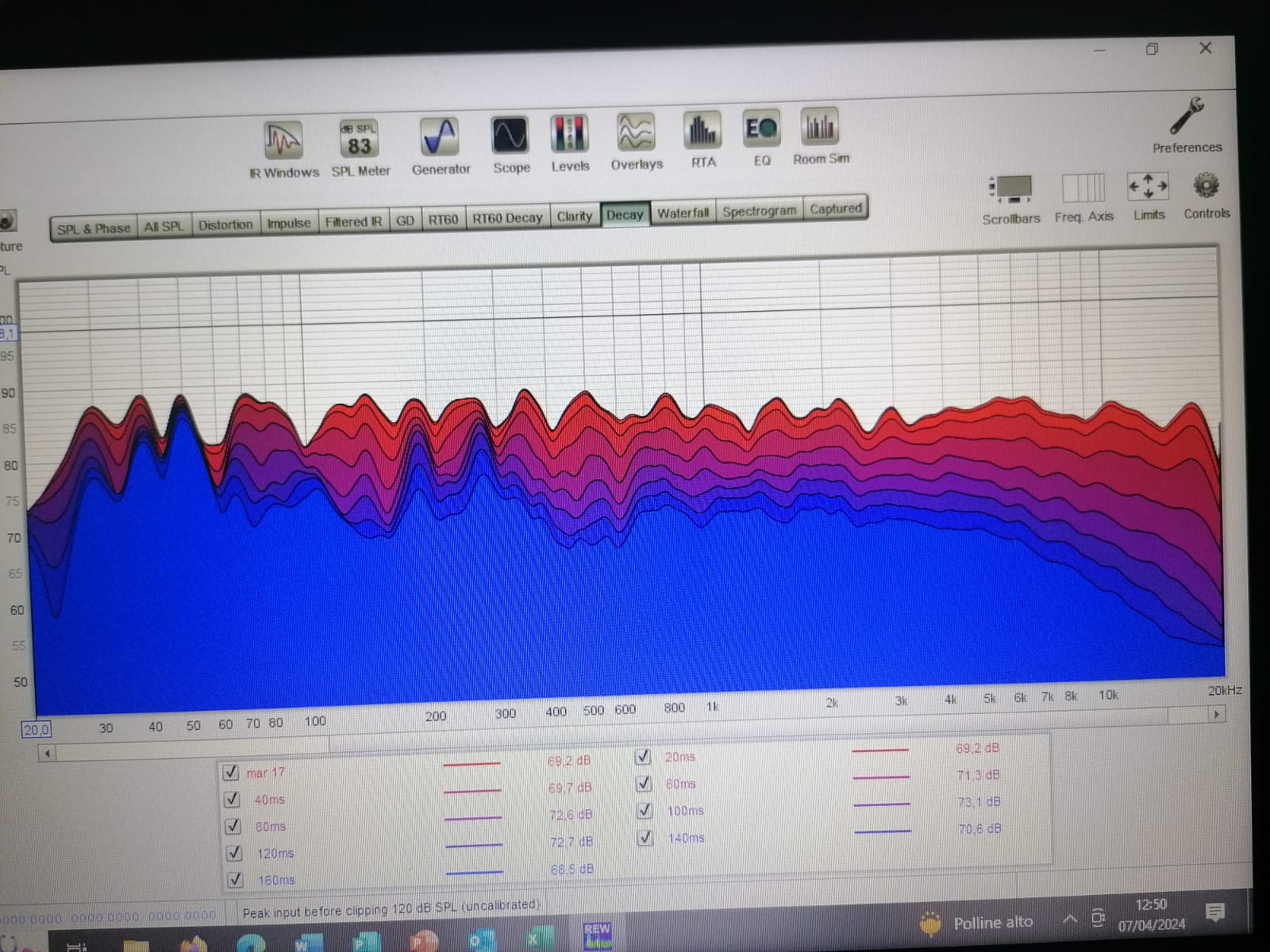Open the Impulse tab
Image resolution: width=1270 pixels, height=952 pixels.
(289, 223)
